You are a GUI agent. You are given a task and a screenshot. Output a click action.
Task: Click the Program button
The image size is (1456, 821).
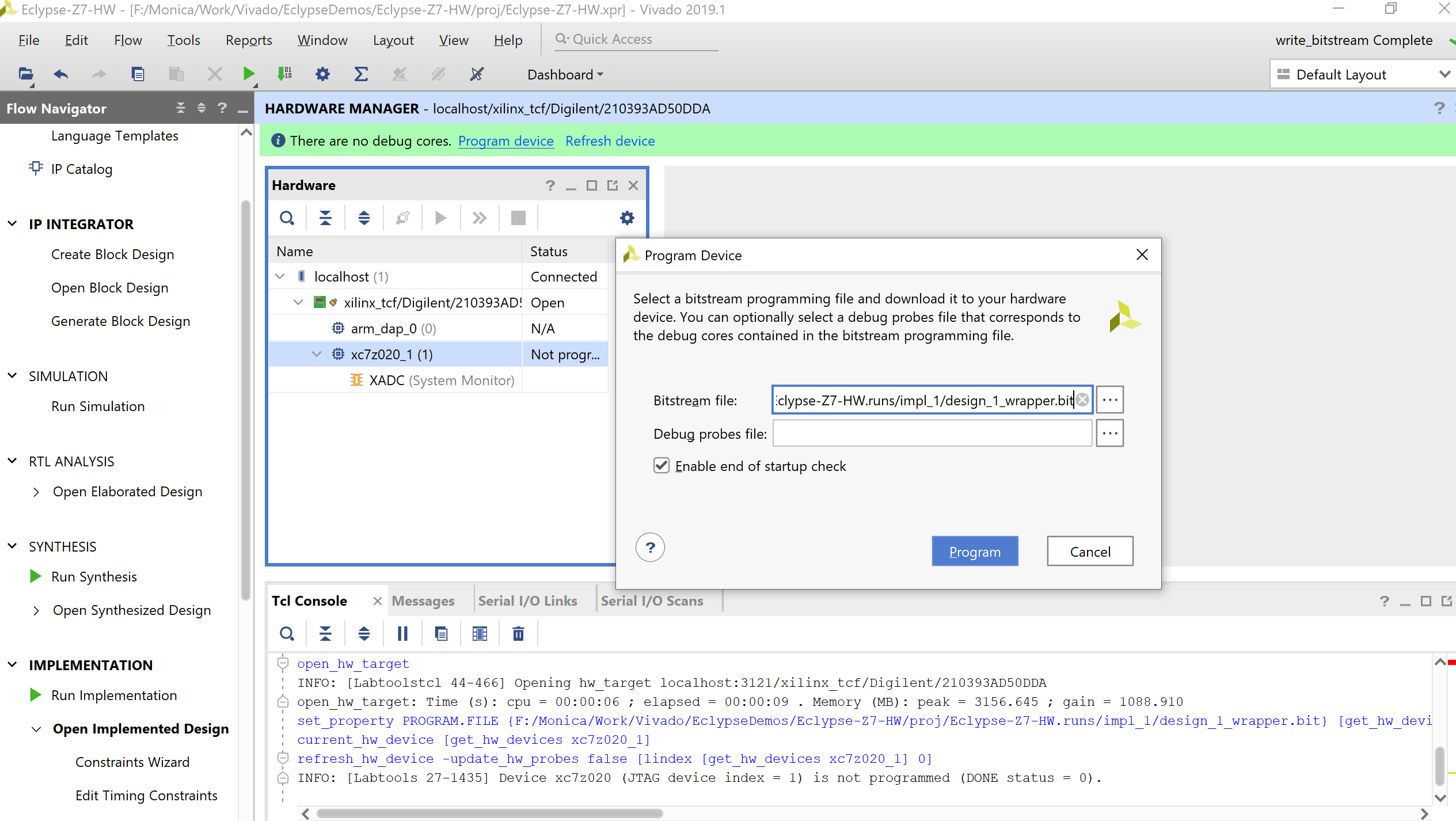coord(975,552)
